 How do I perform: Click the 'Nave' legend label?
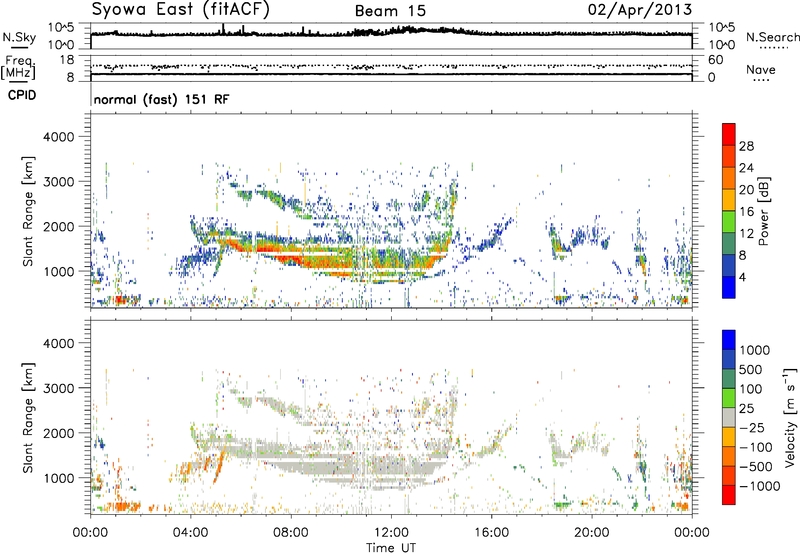[761, 70]
